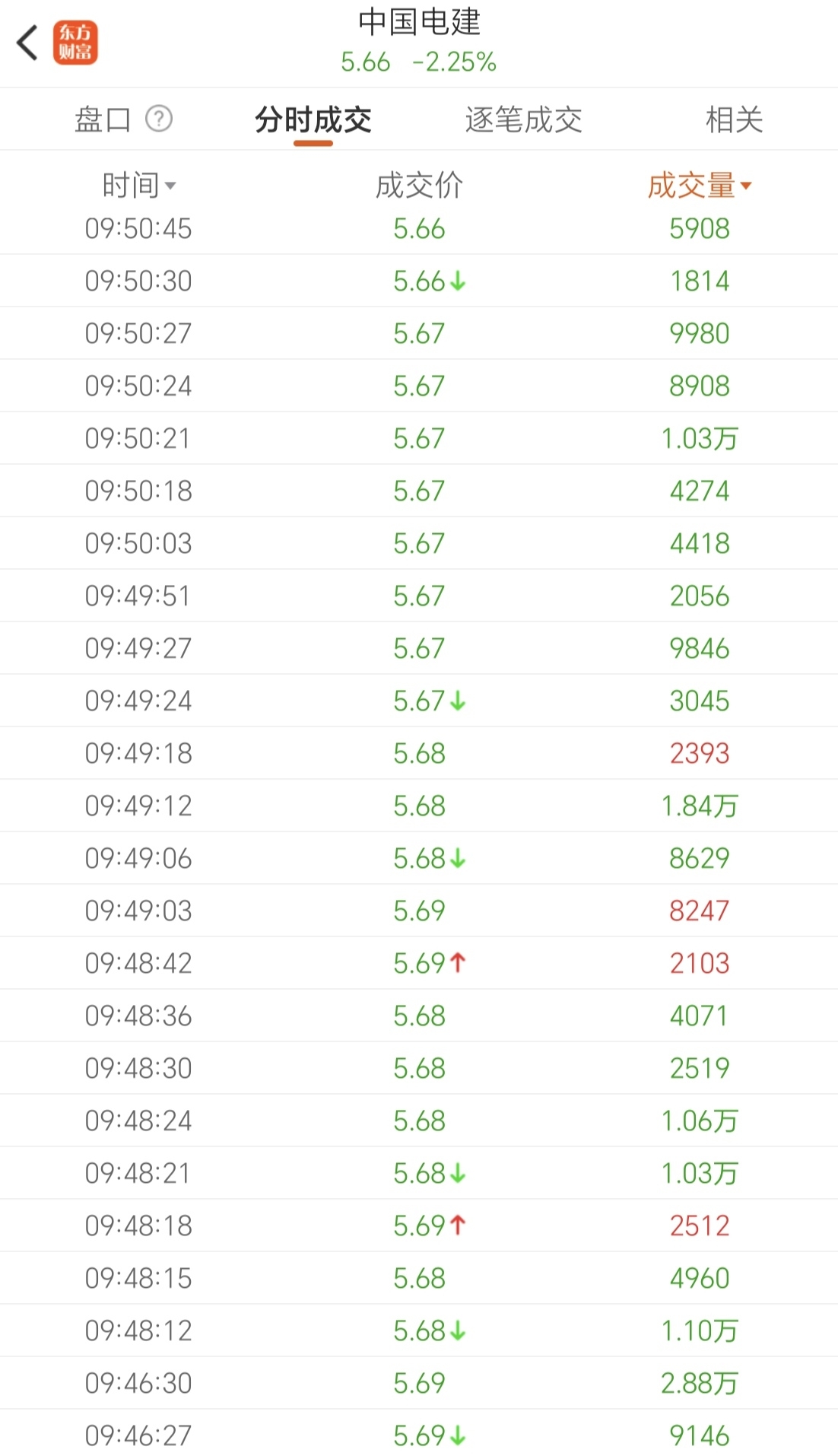Tap the red up arrow at 09:48:42
This screenshot has height=1456, width=838.
pos(458,963)
